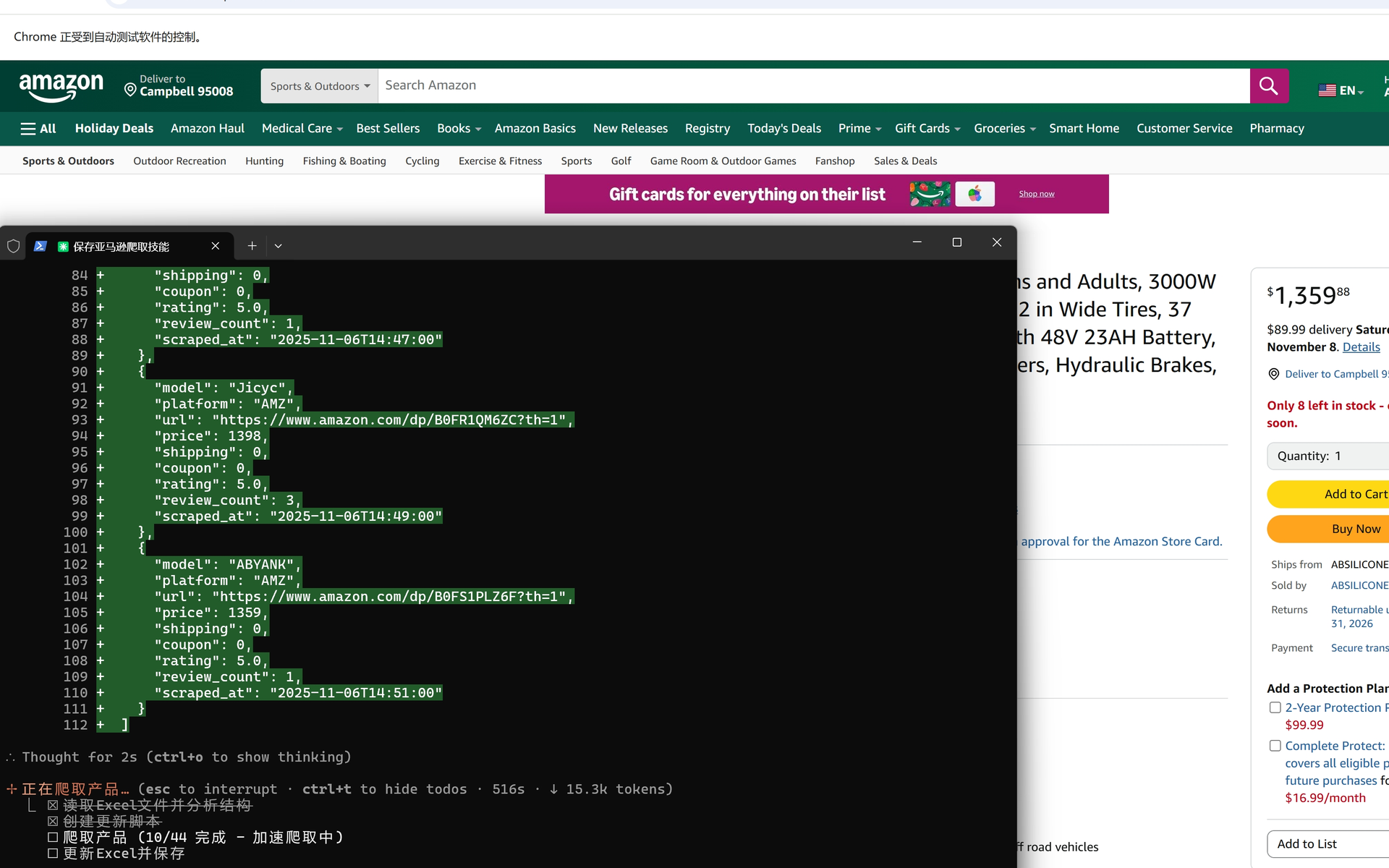Click the US flag language icon
The width and height of the screenshot is (1389, 868).
[x=1327, y=90]
